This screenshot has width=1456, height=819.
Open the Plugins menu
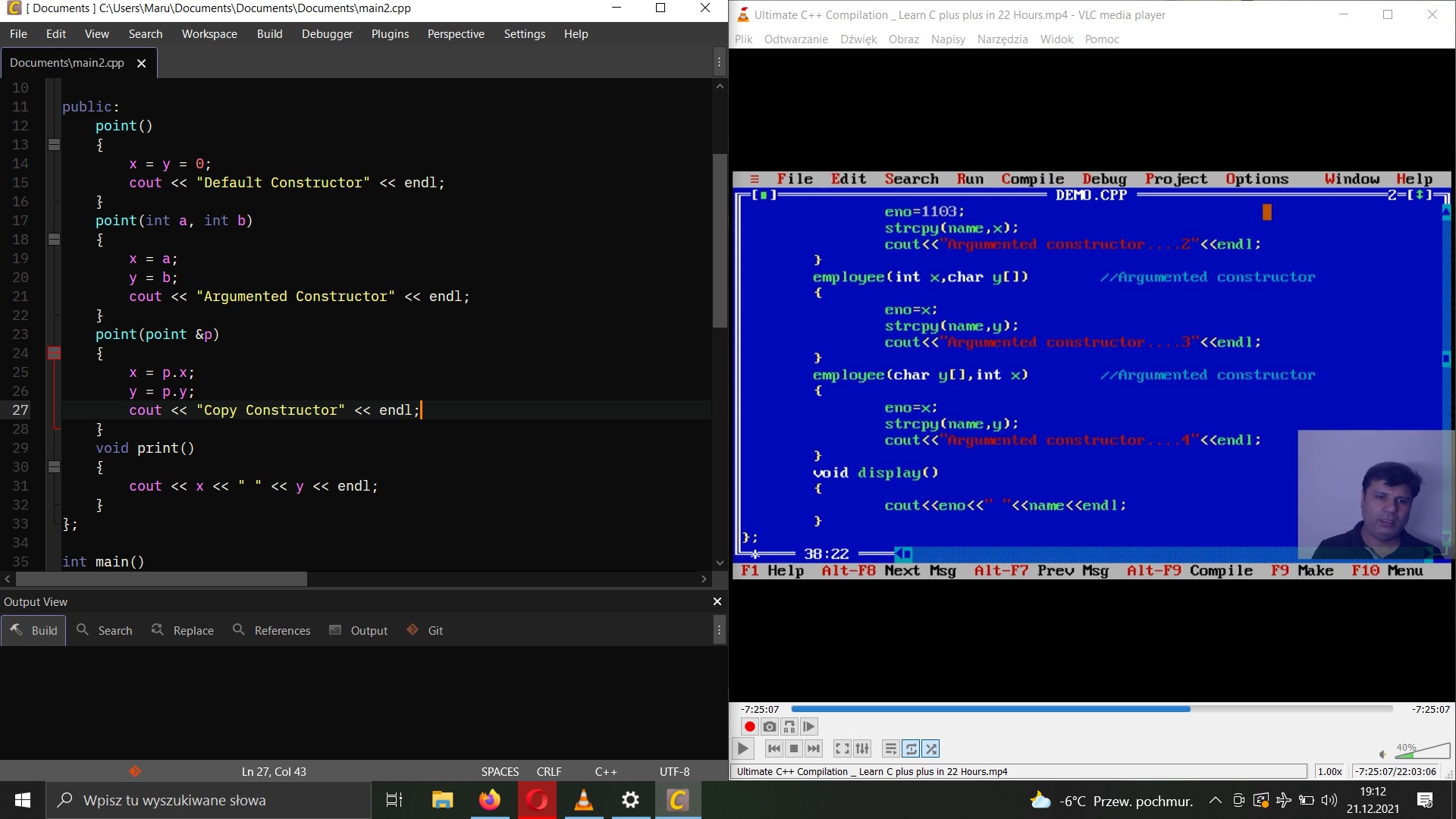[390, 34]
